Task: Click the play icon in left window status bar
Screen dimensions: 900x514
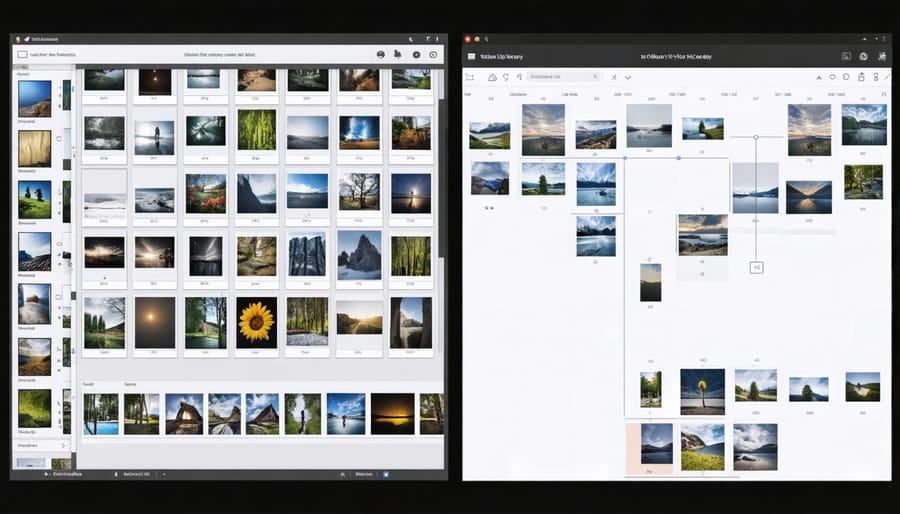Action: (x=46, y=474)
